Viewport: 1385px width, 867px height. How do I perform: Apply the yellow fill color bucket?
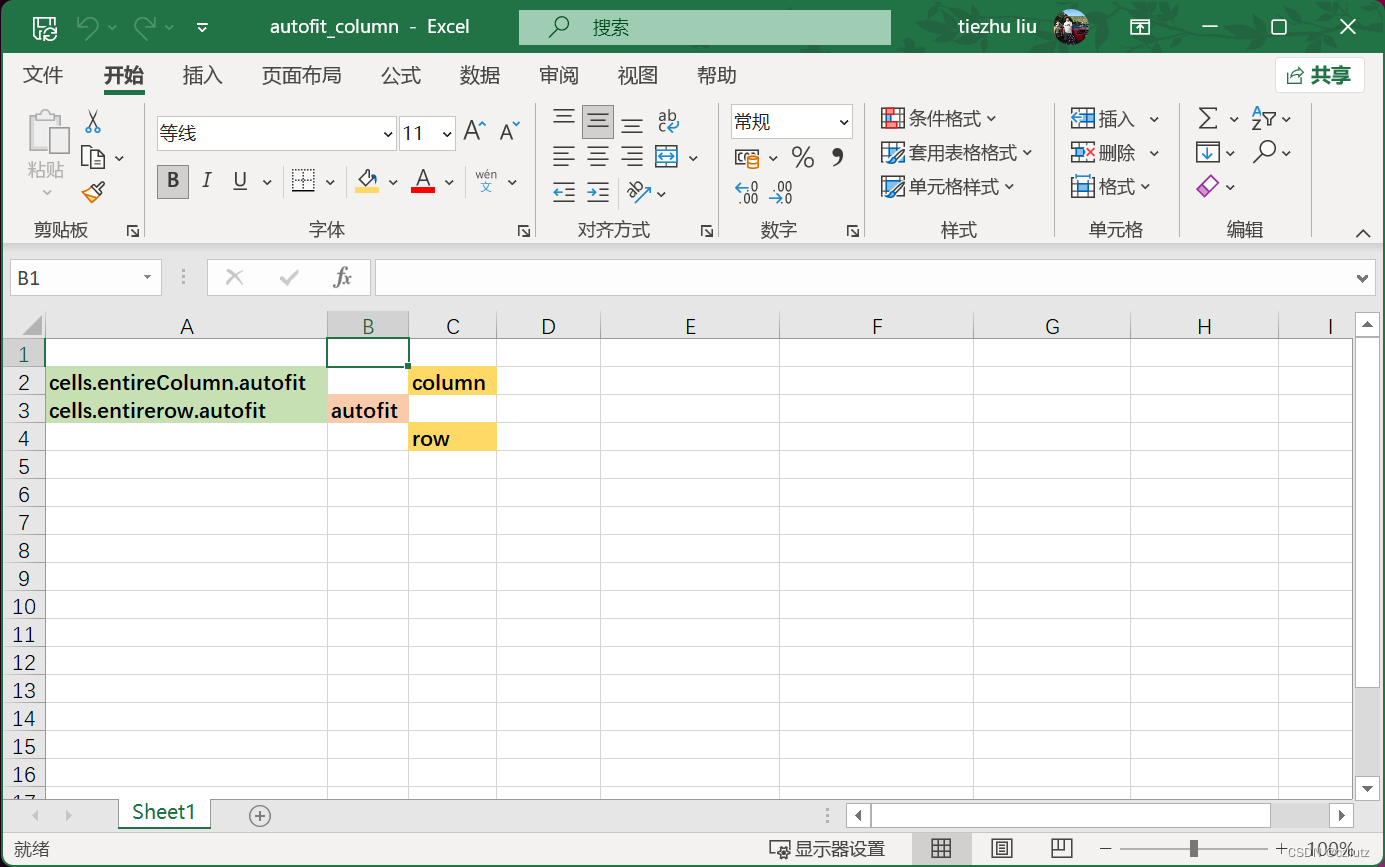tap(367, 181)
